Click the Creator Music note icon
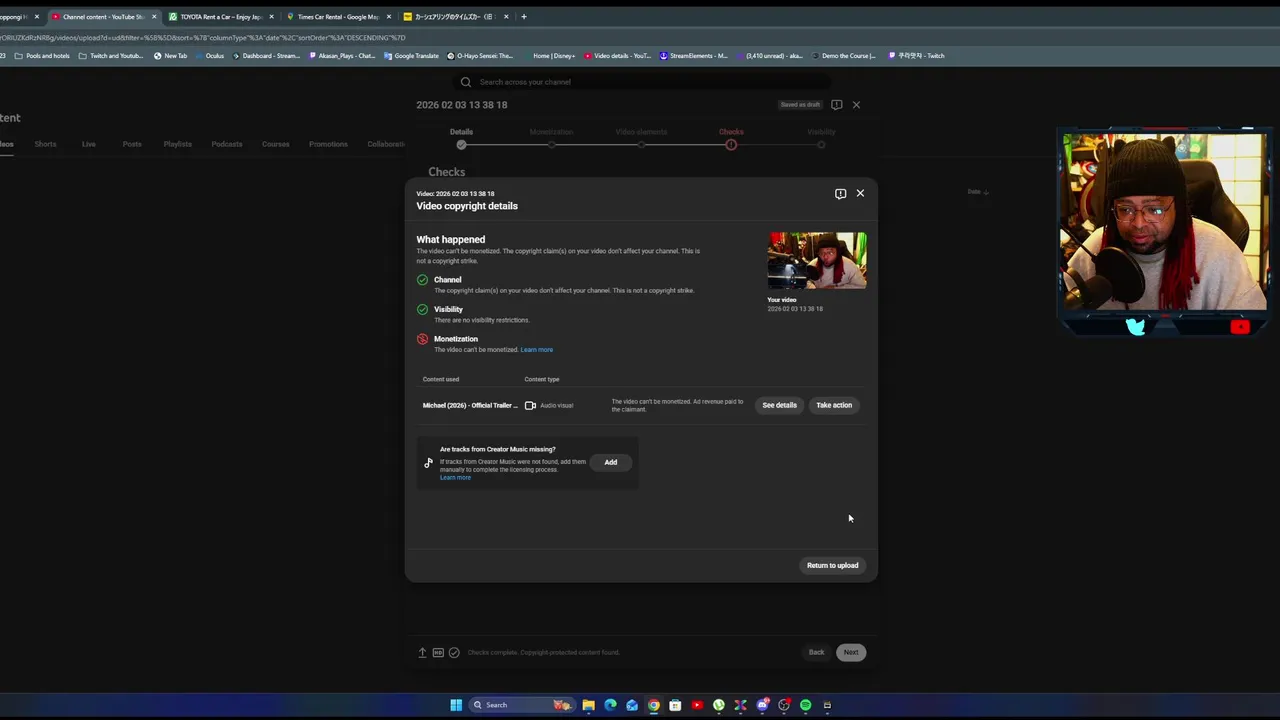1280x720 pixels. tap(428, 462)
